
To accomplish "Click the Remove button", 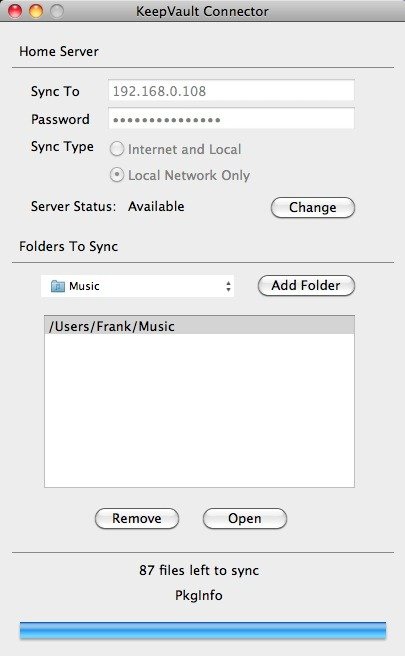I will tap(137, 519).
